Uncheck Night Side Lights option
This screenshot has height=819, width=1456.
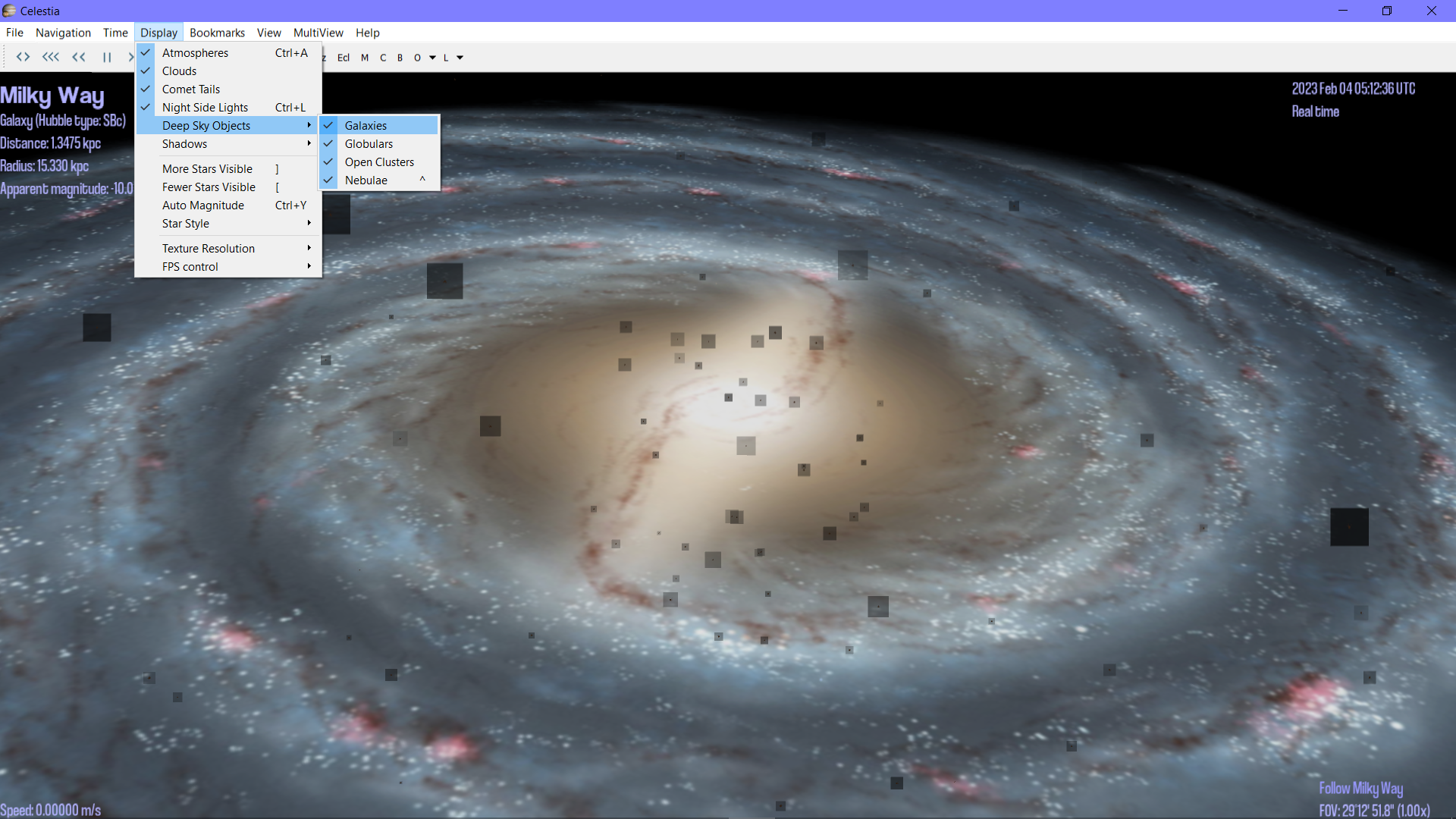[228, 108]
